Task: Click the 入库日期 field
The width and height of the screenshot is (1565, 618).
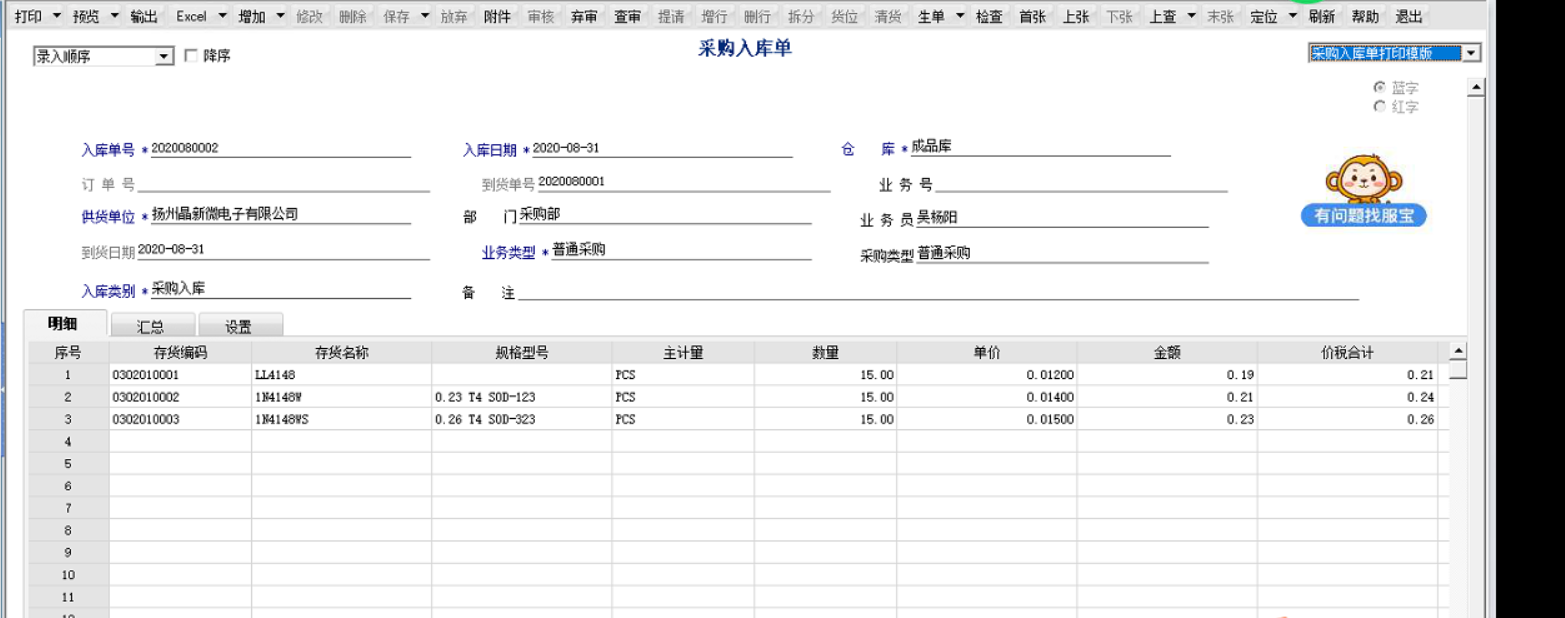Action: point(661,149)
